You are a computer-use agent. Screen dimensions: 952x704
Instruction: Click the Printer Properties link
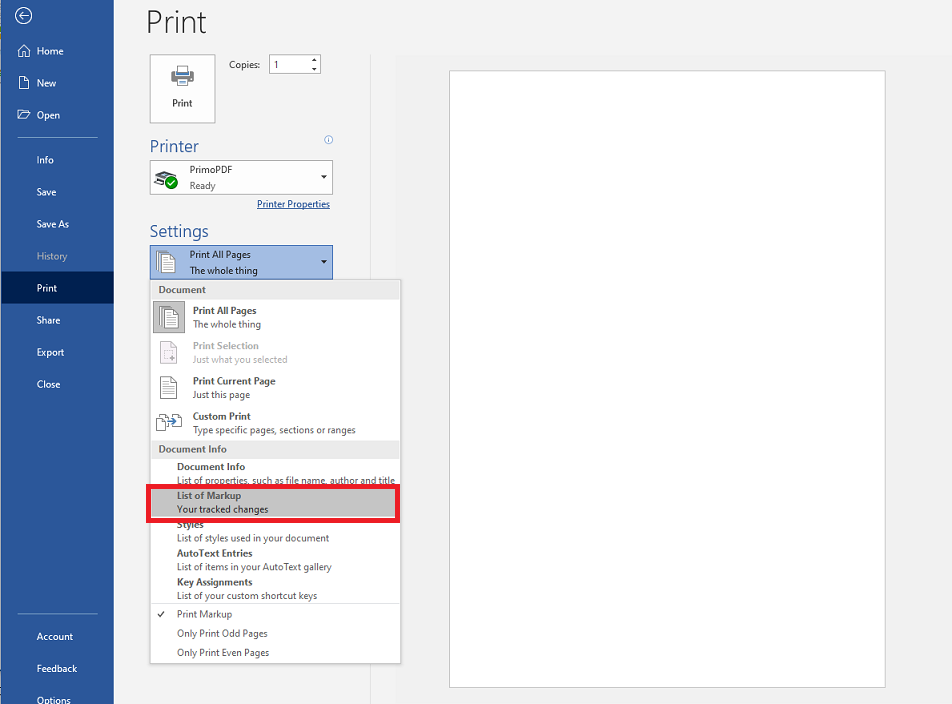pos(293,204)
